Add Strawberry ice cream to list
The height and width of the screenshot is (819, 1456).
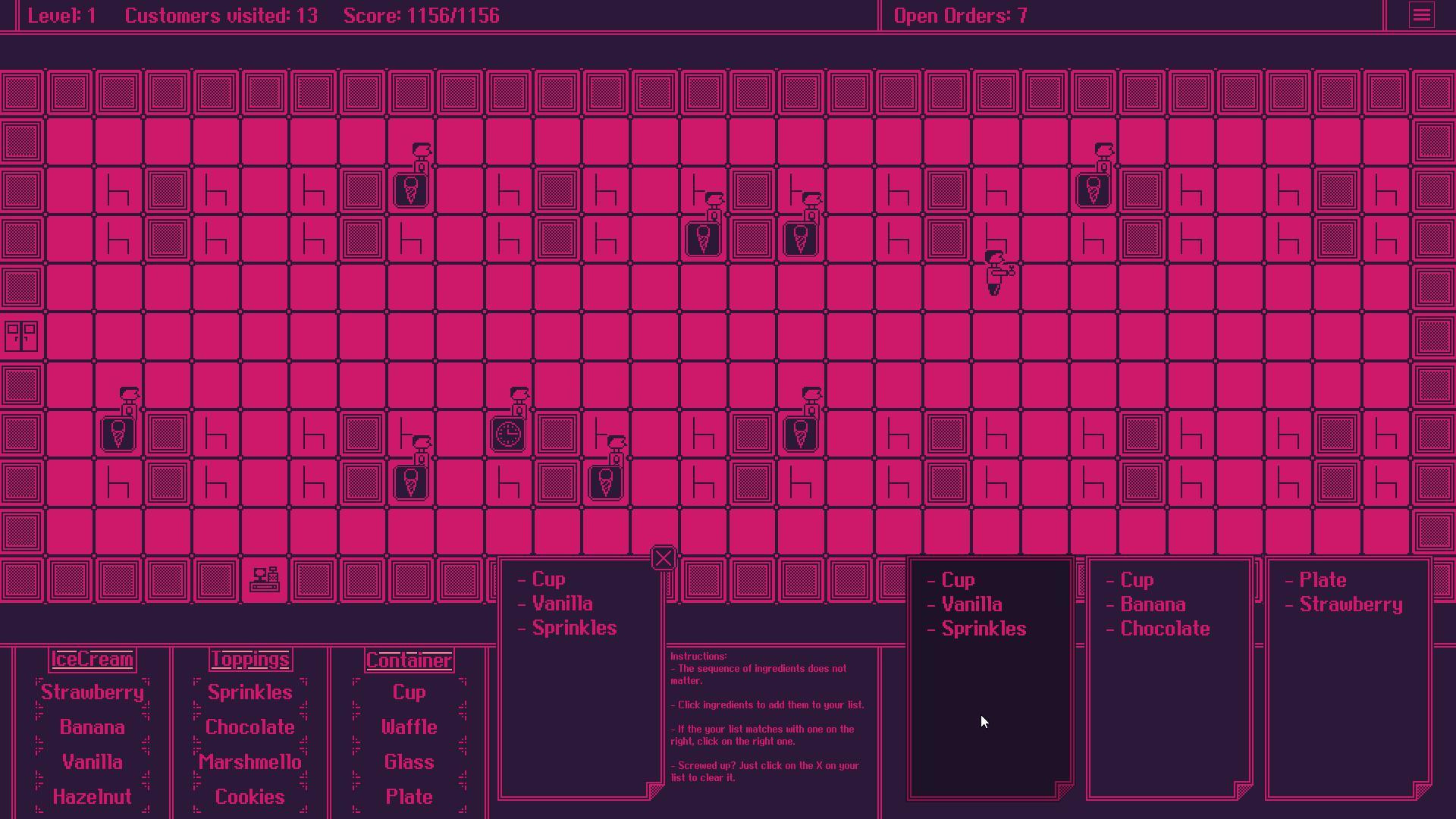(x=93, y=692)
